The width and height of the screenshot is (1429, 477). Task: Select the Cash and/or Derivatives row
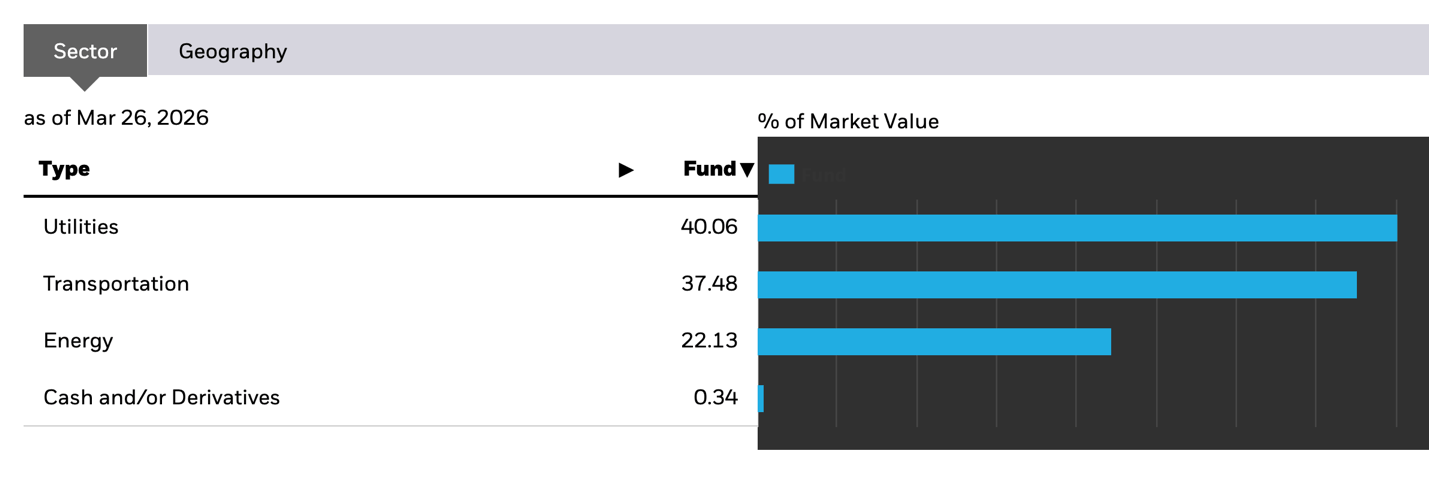point(161,398)
